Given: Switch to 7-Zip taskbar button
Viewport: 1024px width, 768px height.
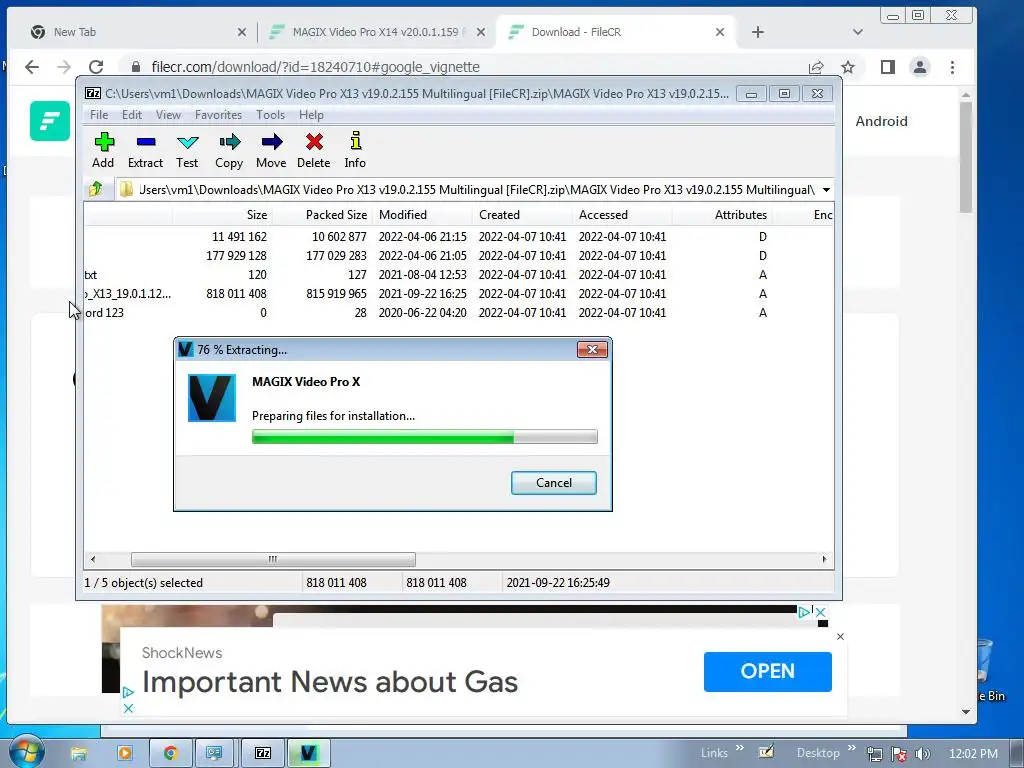Looking at the screenshot, I should point(263,753).
